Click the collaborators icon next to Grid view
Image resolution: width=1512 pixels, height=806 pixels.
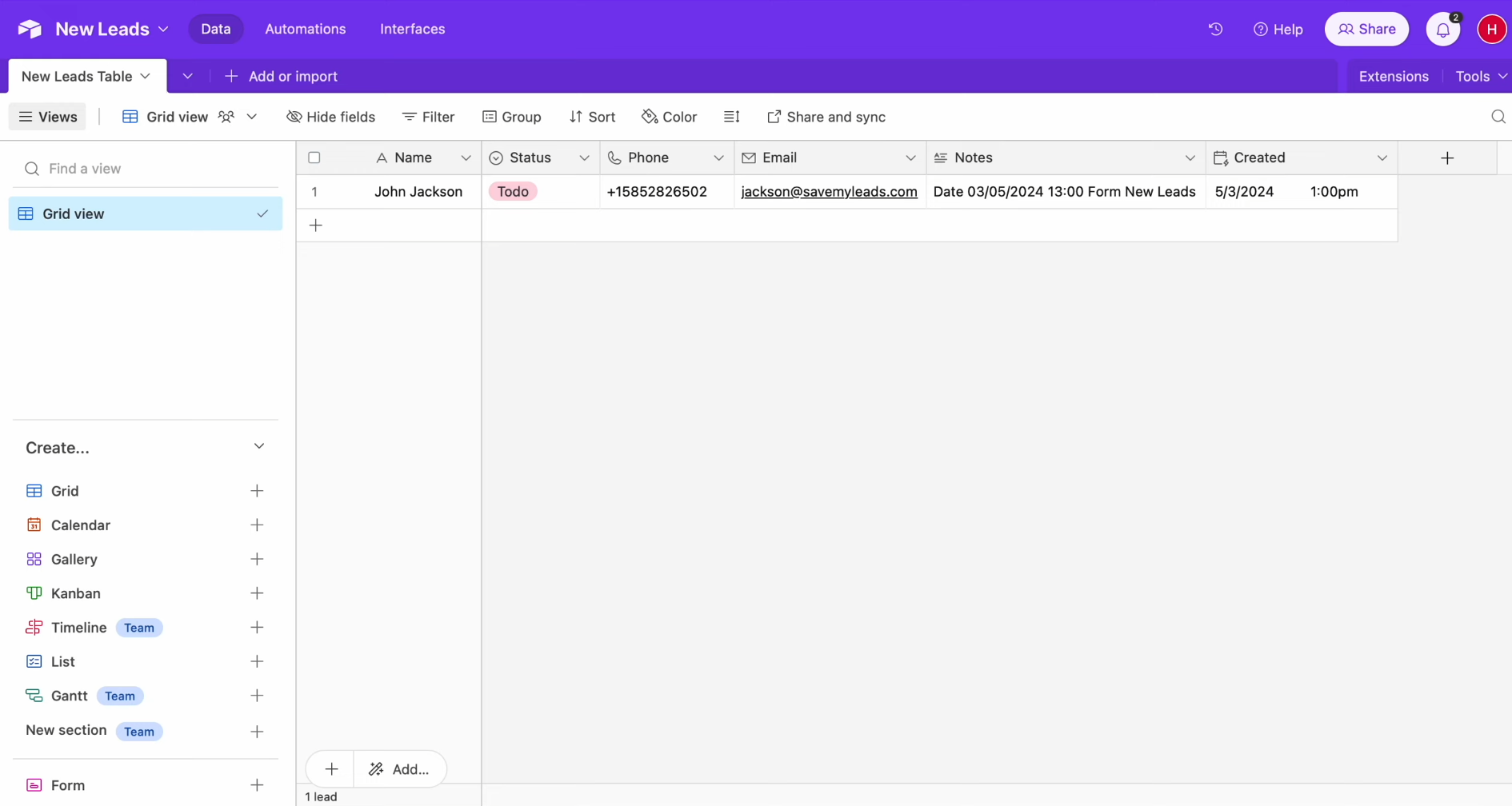(x=226, y=117)
